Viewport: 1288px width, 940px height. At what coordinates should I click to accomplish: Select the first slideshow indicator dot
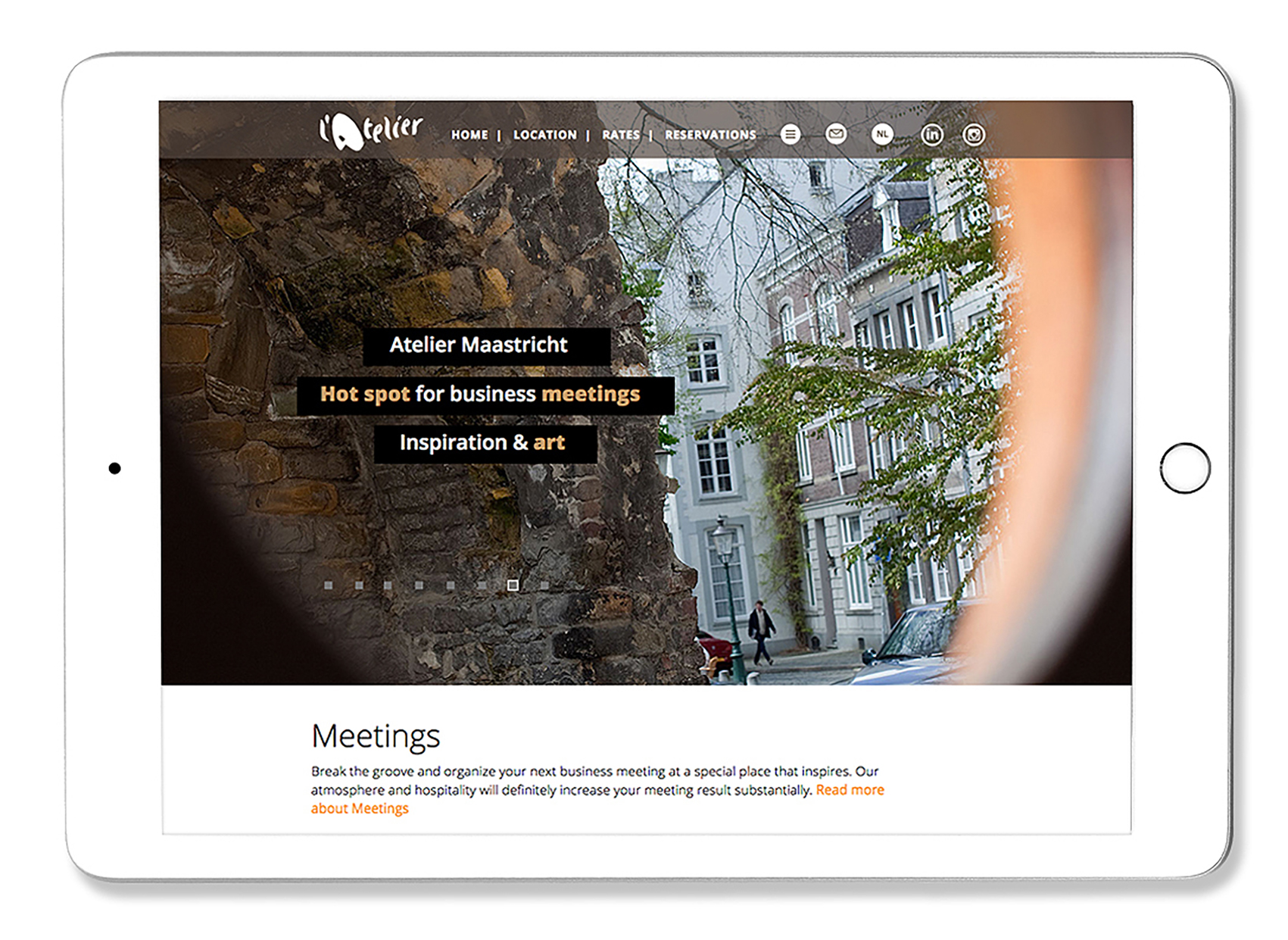pos(328,586)
